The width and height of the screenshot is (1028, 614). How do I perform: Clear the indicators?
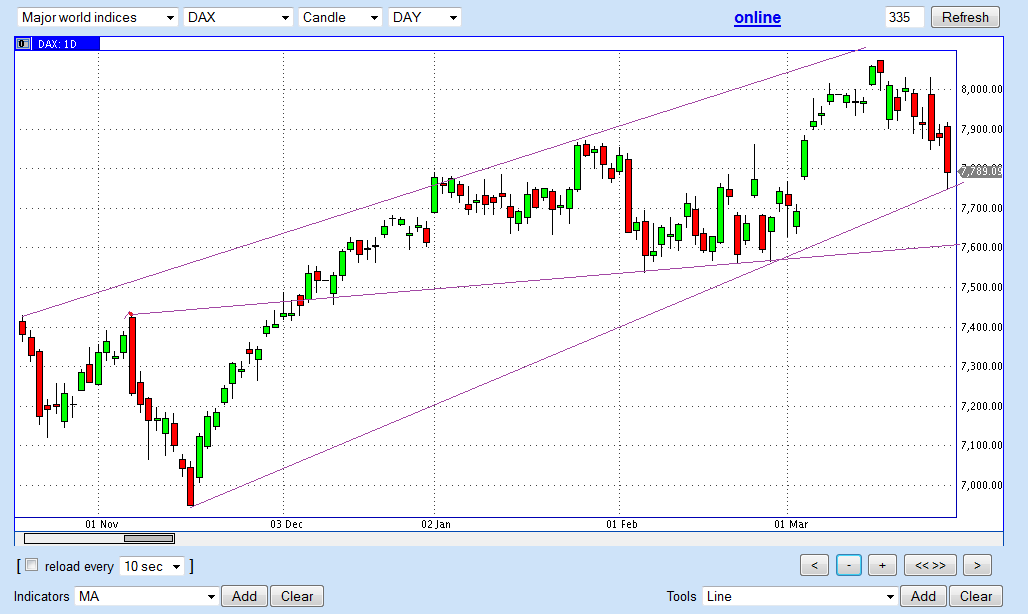coord(297,596)
